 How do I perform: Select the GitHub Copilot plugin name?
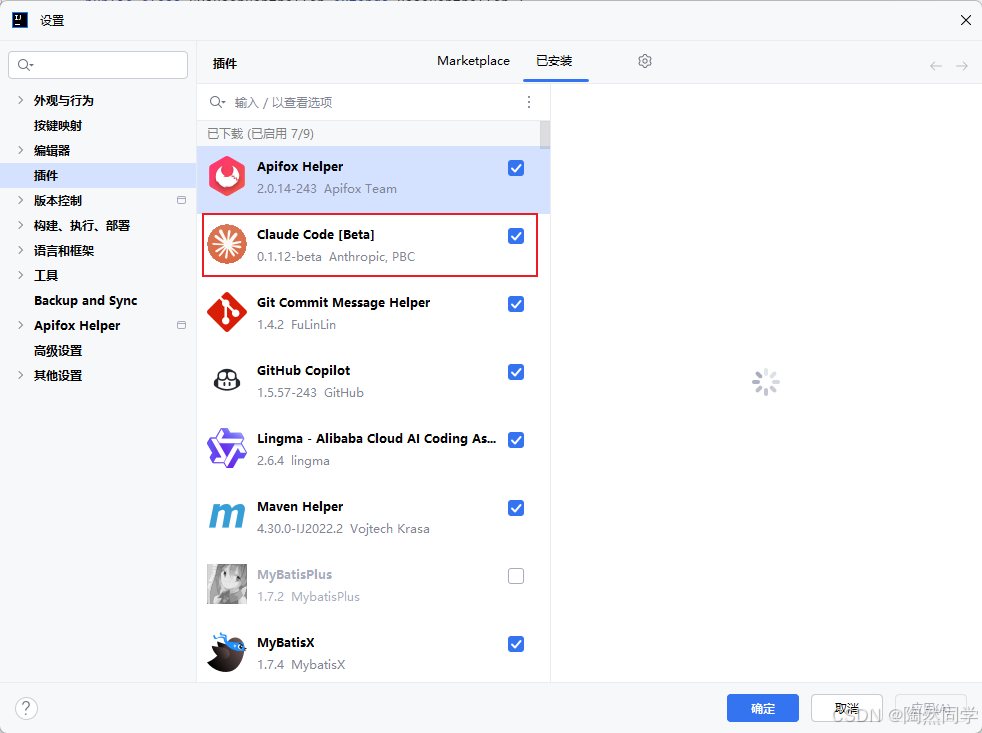[304, 370]
